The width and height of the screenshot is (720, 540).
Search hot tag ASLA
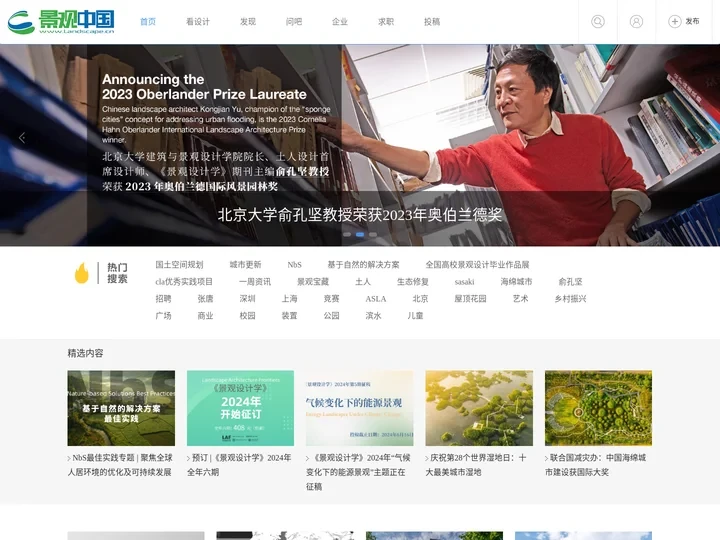pyautogui.click(x=376, y=298)
